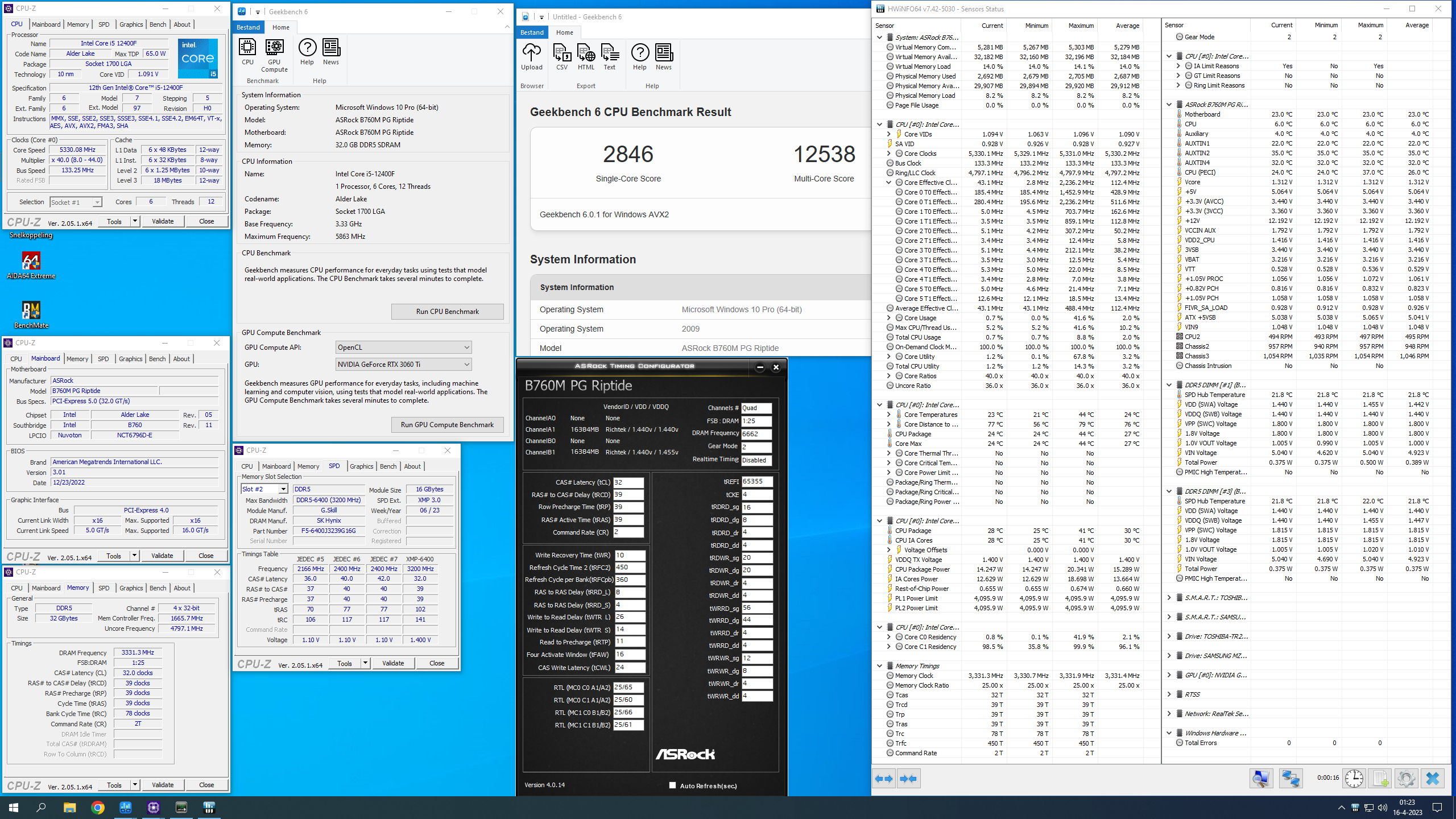The height and width of the screenshot is (819, 1456).
Task: Click Run CPU Benchmark button
Action: pyautogui.click(x=447, y=312)
